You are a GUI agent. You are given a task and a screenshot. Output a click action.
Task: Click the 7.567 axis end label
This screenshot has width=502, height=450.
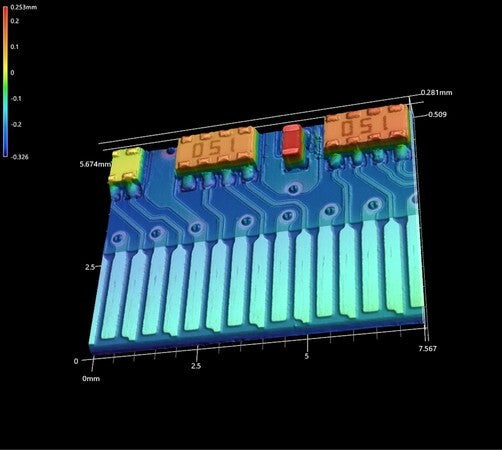point(427,349)
